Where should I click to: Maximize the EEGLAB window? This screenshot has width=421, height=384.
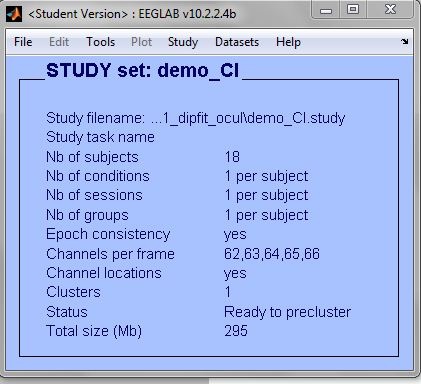[353, 10]
